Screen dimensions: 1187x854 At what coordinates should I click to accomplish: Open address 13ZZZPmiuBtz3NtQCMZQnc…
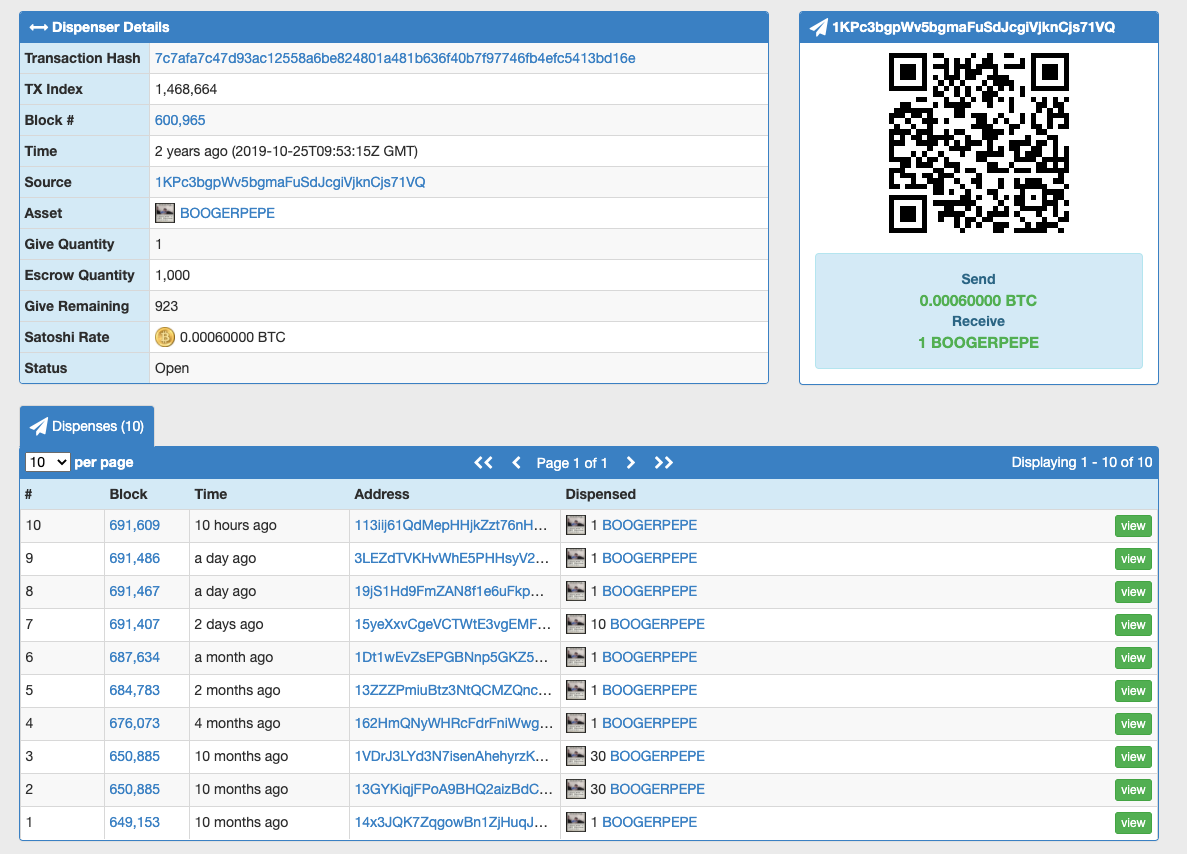[x=453, y=690]
